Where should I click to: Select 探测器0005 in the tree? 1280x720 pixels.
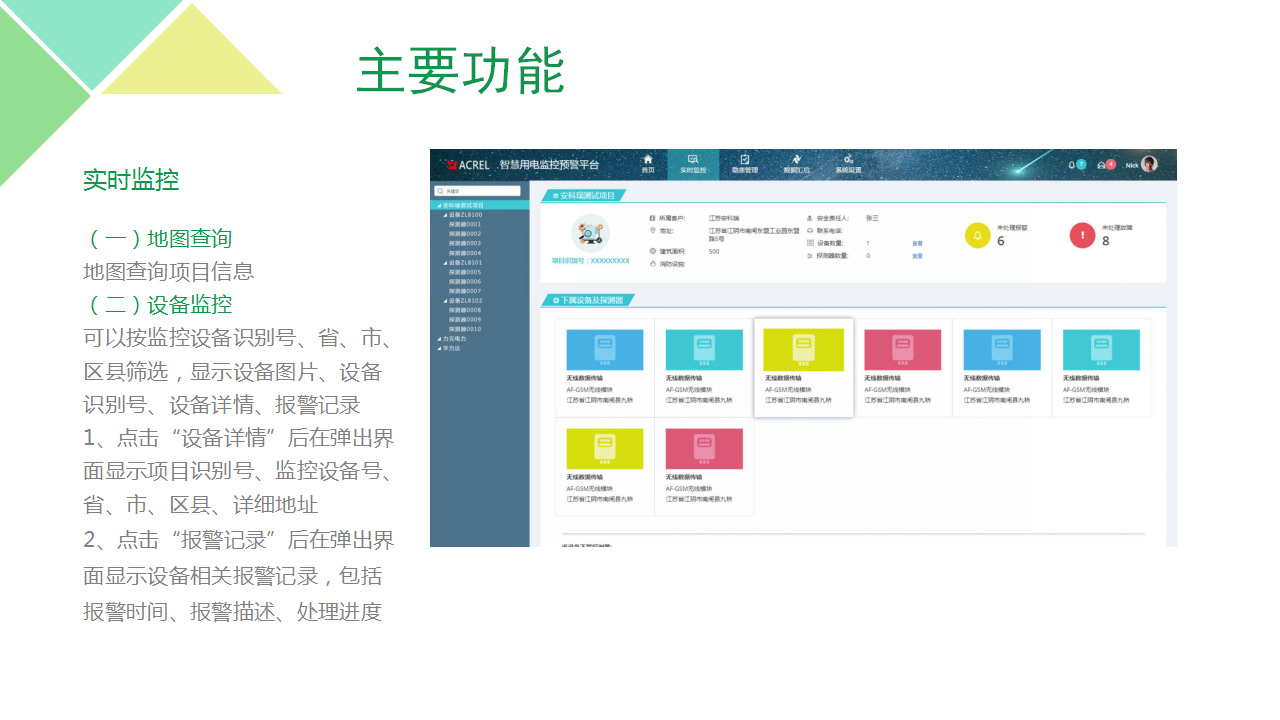pos(465,272)
